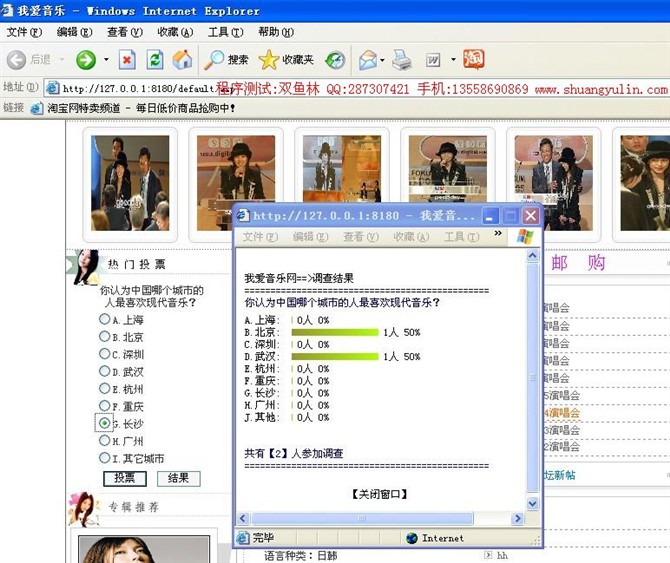Click the 专辑推荐 section heading
This screenshot has height=563, width=670.
[x=133, y=507]
